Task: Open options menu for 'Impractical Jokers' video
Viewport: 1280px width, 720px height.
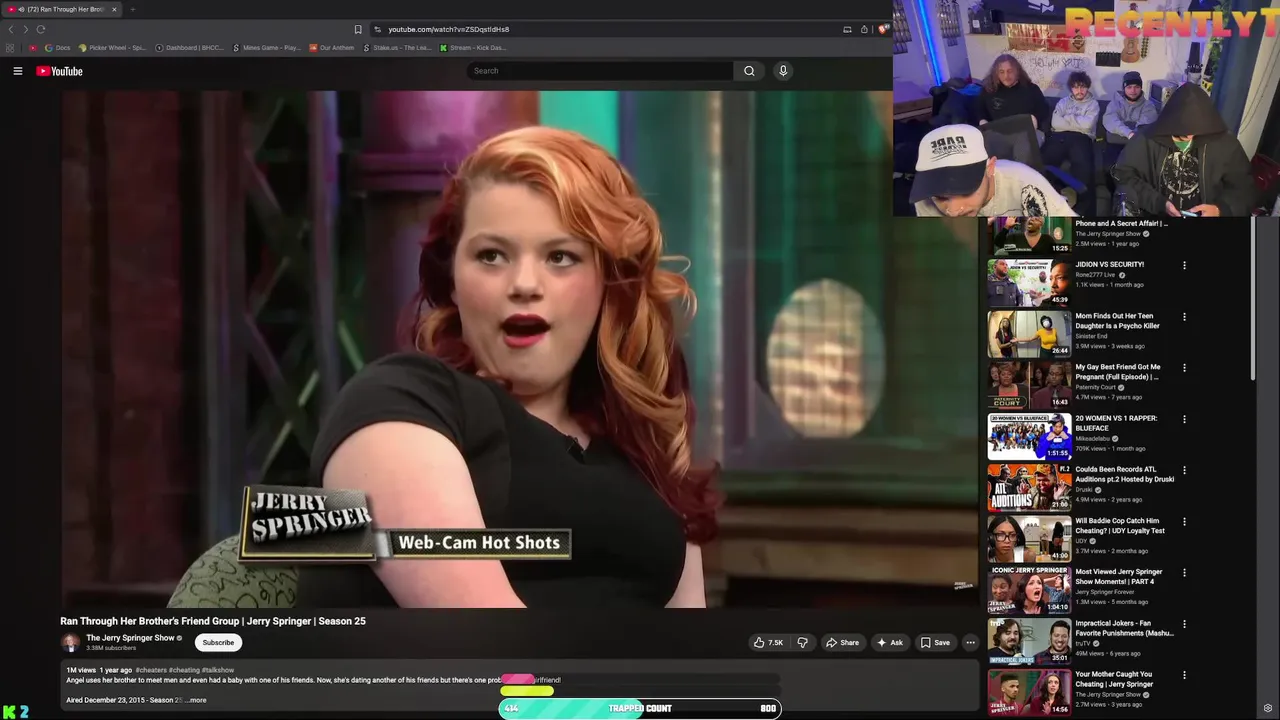Action: click(x=1184, y=624)
